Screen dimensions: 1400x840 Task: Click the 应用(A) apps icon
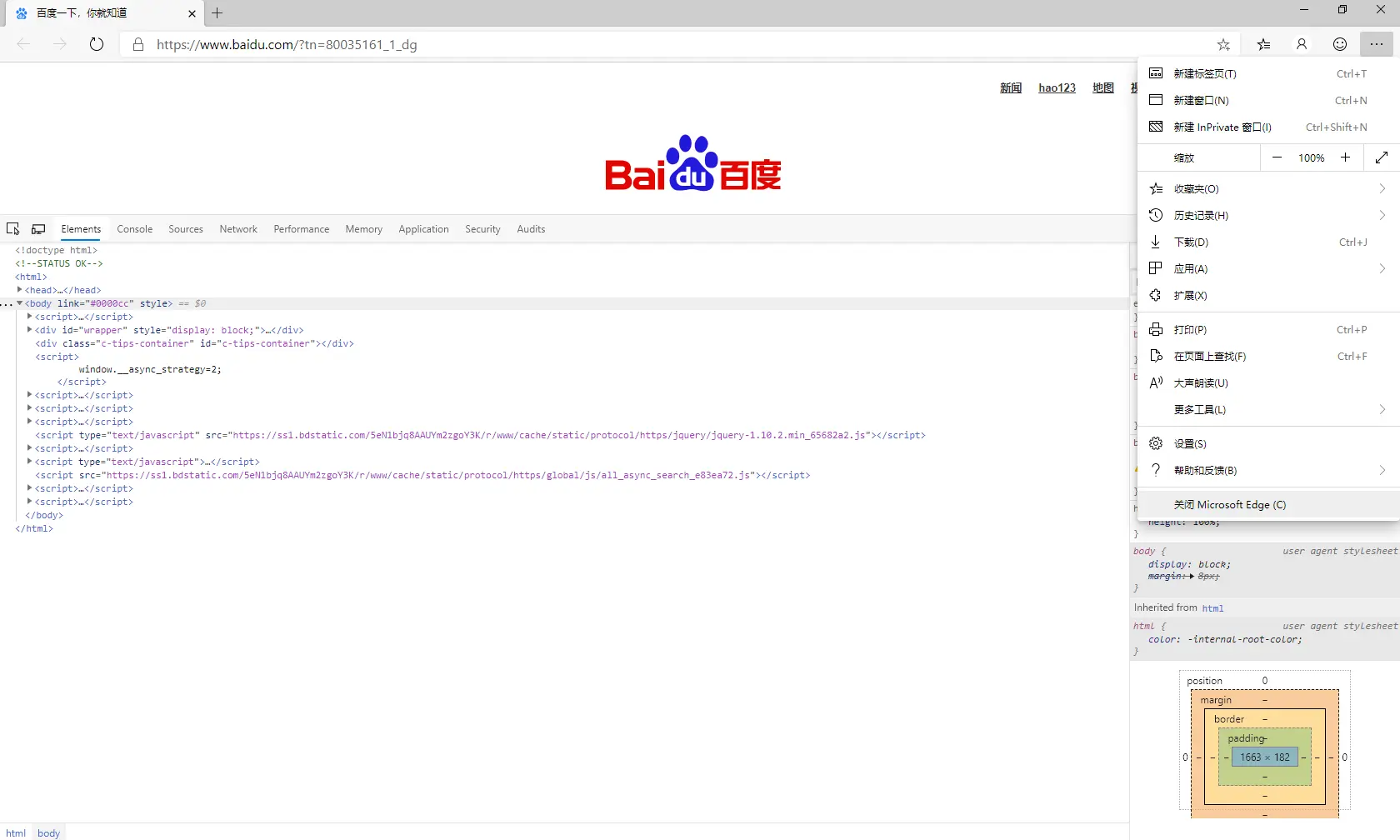pos(1156,268)
